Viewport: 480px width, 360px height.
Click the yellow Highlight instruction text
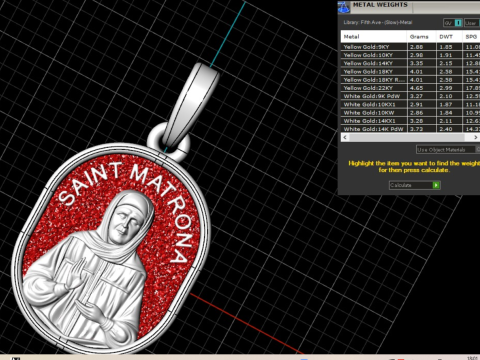pyautogui.click(x=414, y=166)
